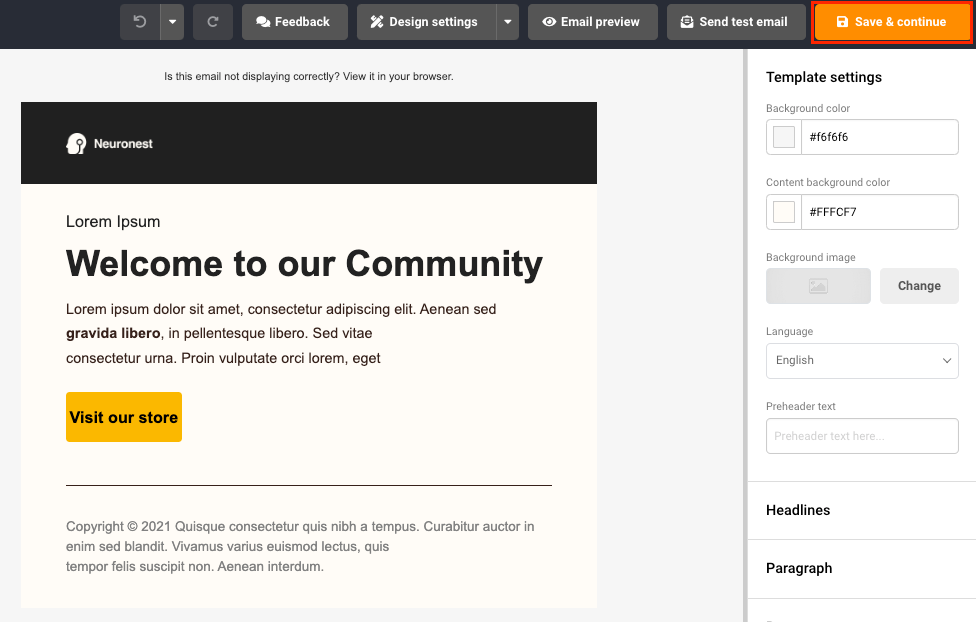Open the Language dropdown set to English
Screen dimensions: 976x622
click(862, 360)
